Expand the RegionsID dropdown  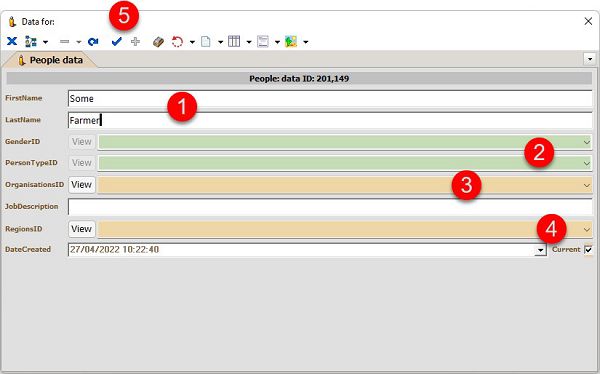[x=587, y=229]
